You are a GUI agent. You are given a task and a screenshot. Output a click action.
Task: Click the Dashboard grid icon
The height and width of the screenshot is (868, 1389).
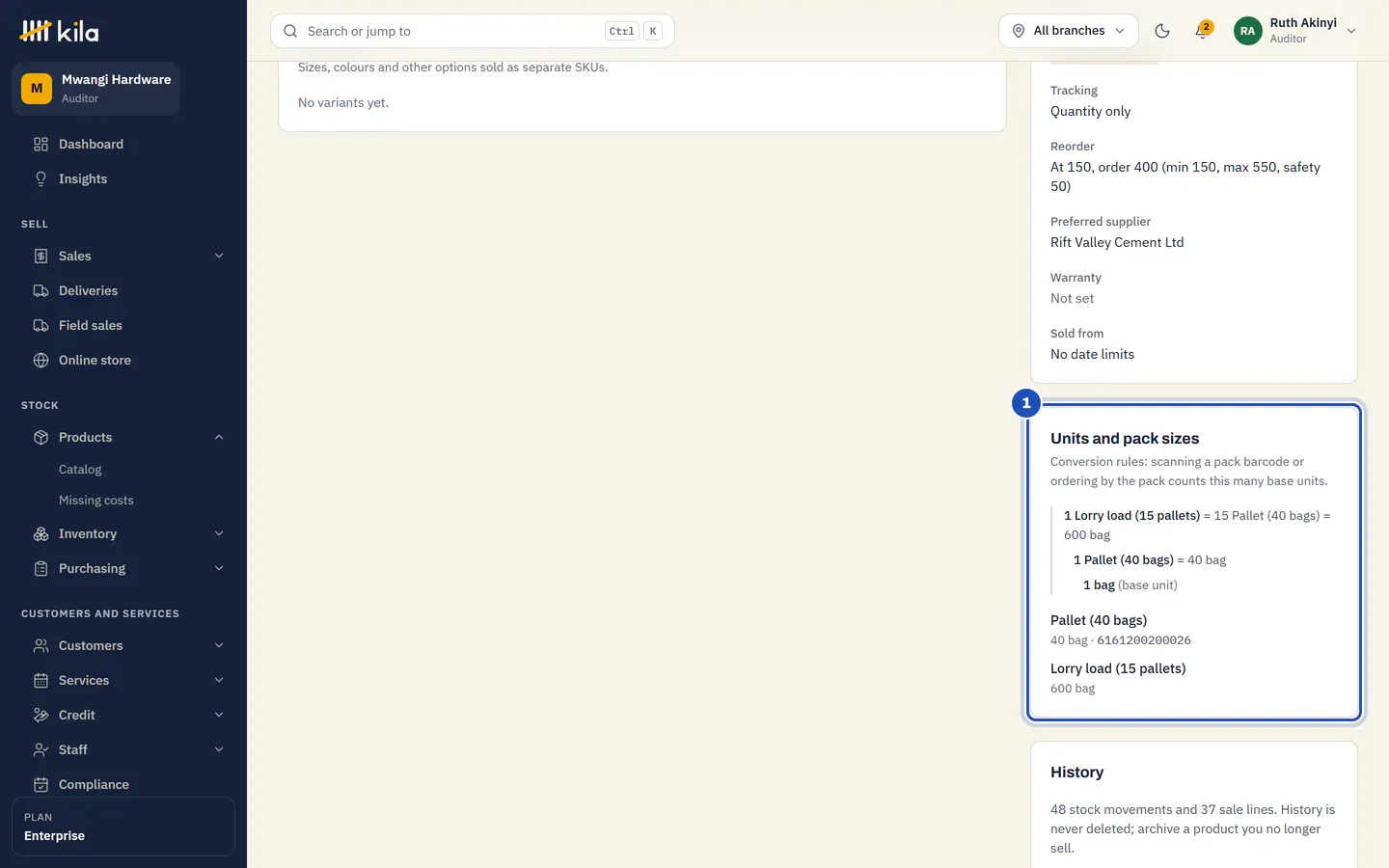point(41,144)
